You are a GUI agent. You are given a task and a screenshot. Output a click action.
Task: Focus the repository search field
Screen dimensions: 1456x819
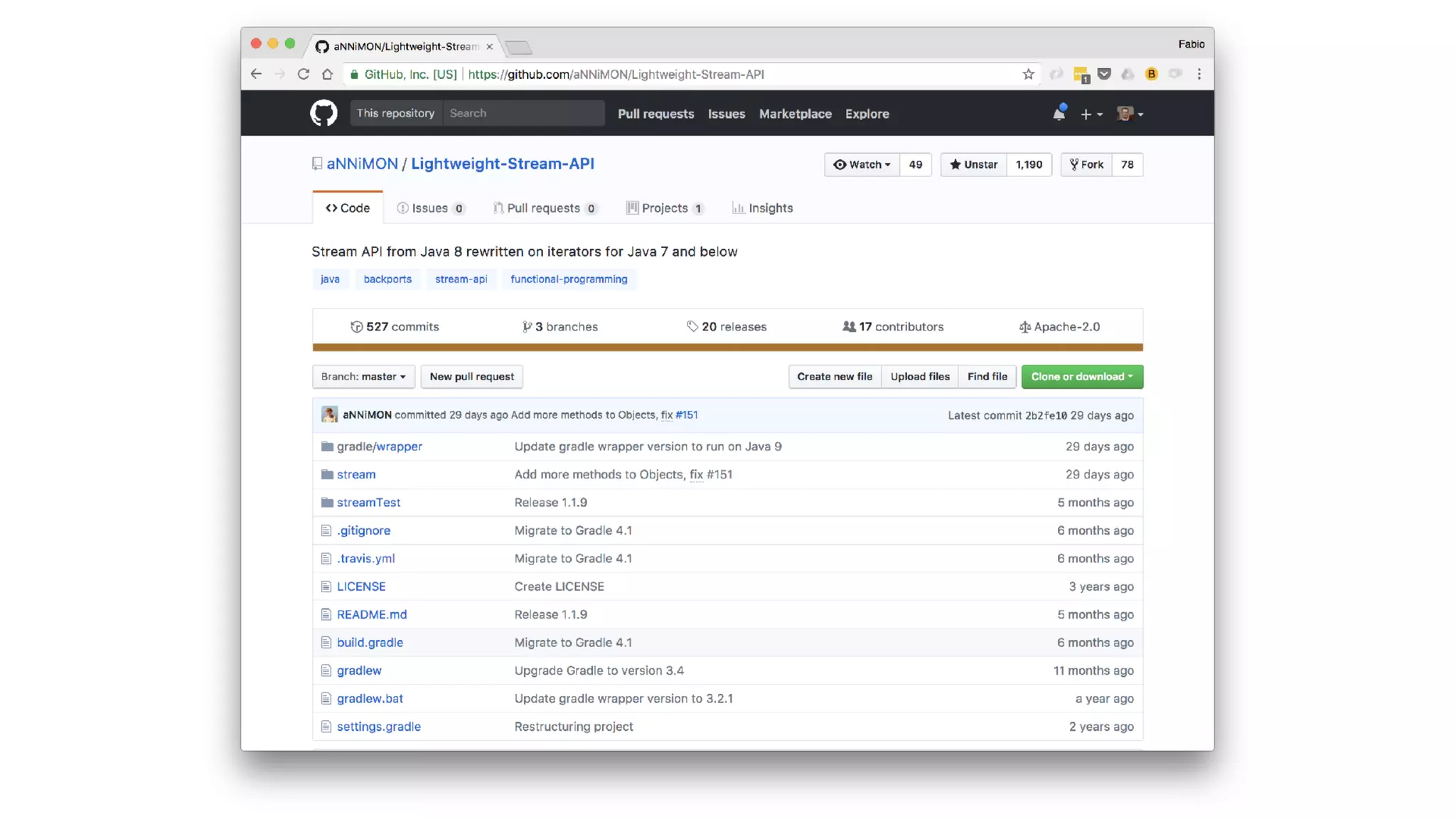(523, 113)
